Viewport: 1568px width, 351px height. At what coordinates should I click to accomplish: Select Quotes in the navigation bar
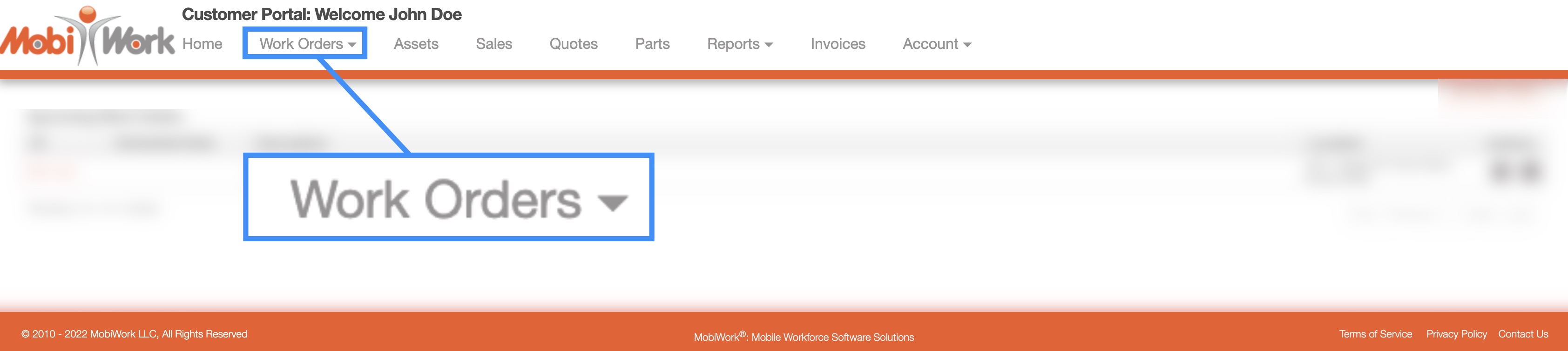click(574, 44)
